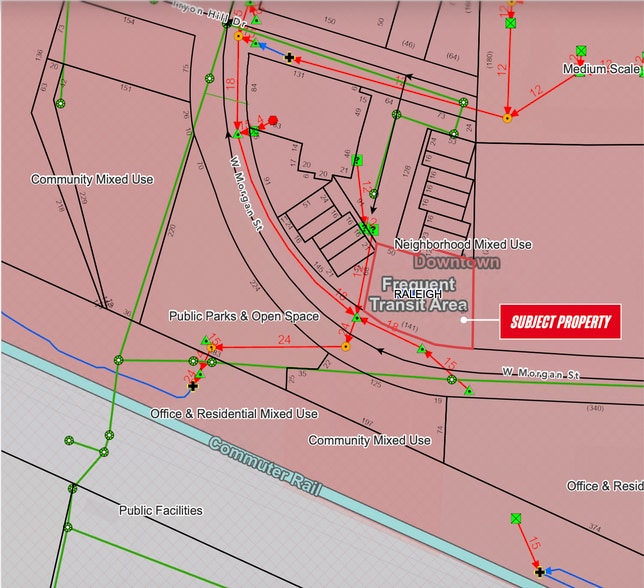Click the green ring manhole near parcel 24 and 53
This screenshot has height=588, width=644.
coord(453,133)
